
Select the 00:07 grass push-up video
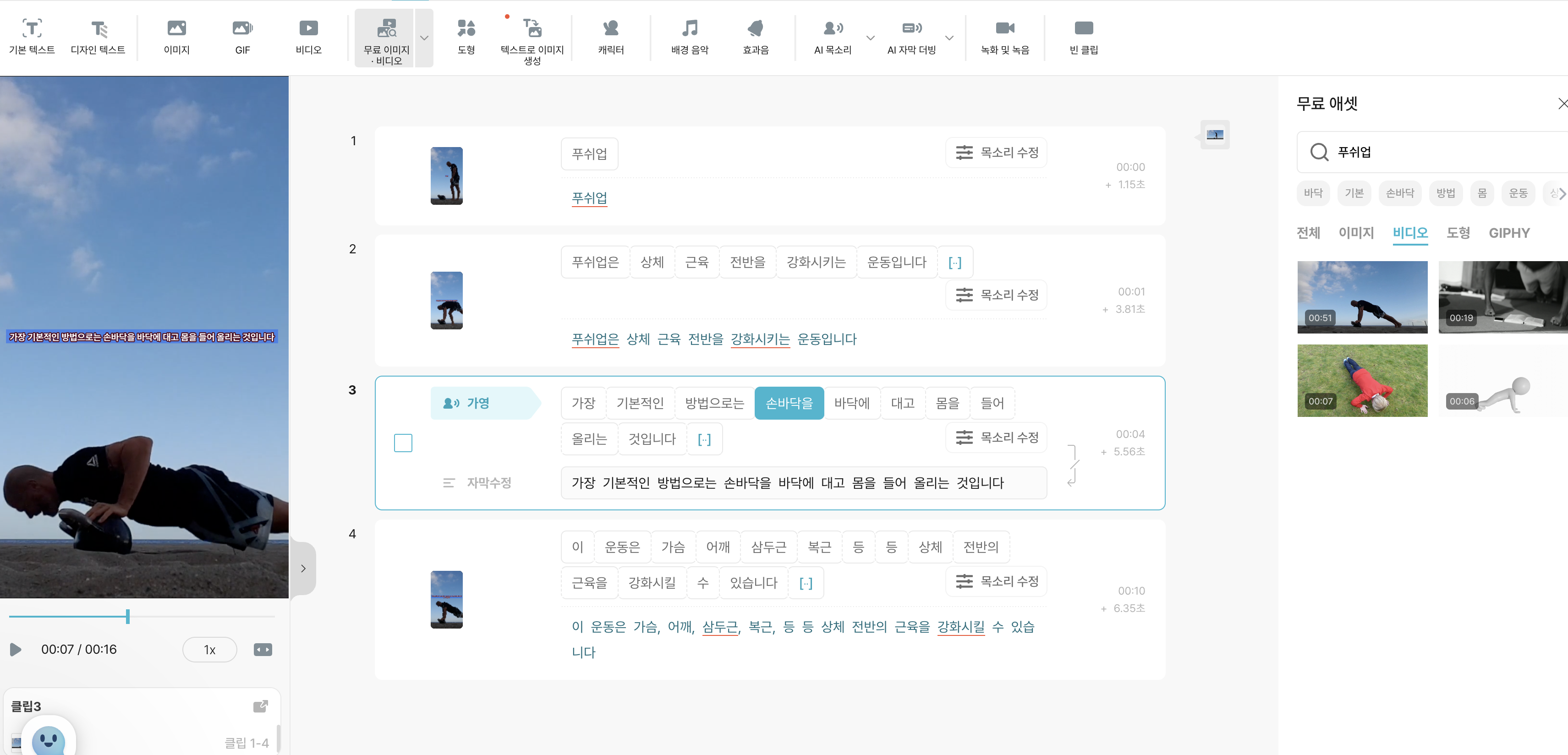pyautogui.click(x=1362, y=380)
